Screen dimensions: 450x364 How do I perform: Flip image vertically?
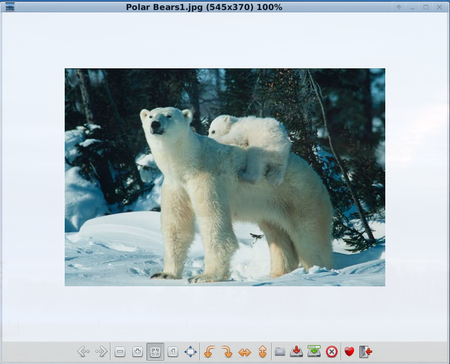point(263,352)
